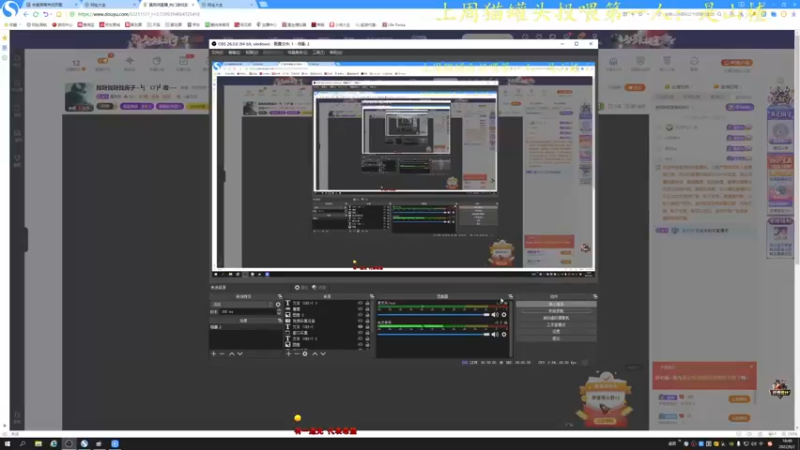Viewport: 800px width, 450px height.
Task: Pop out the 控件 dock panel
Action: (x=595, y=296)
